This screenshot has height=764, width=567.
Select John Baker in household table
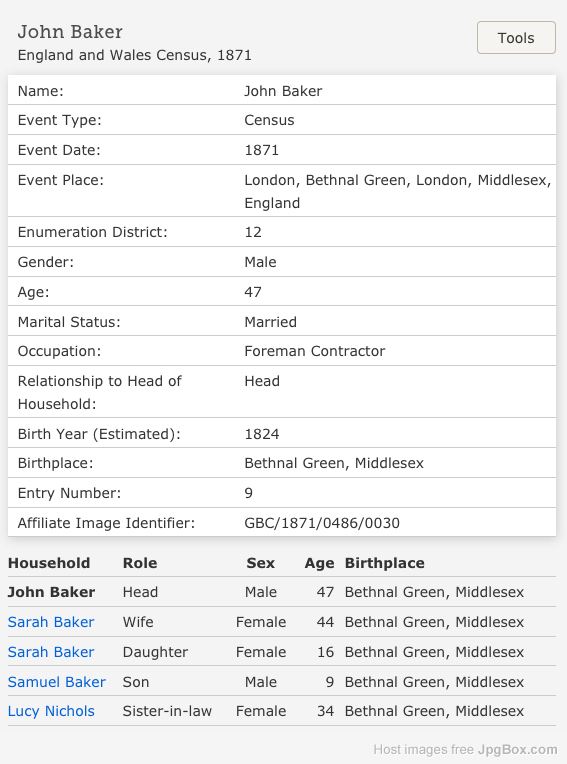[51, 592]
